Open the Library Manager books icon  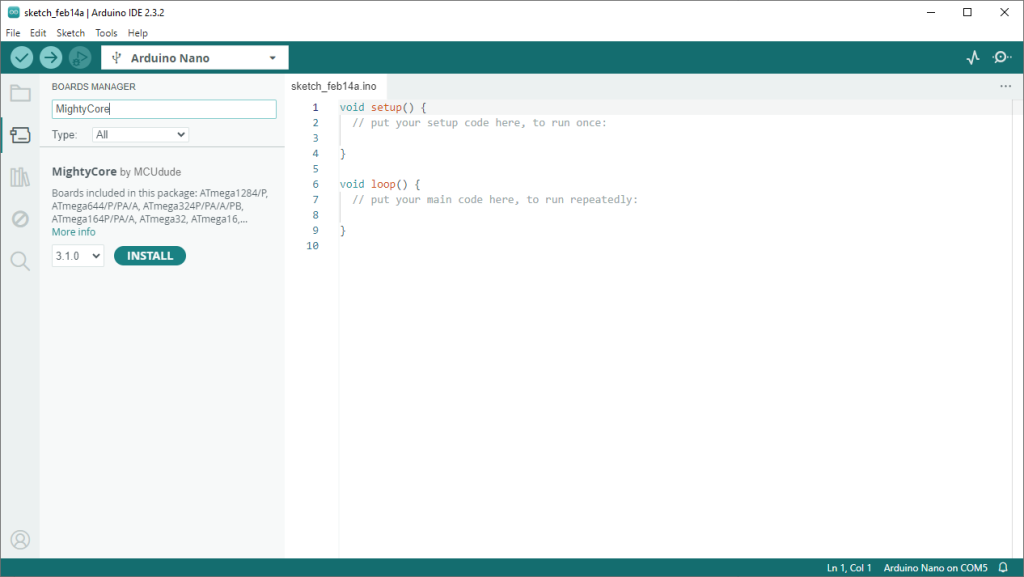(x=20, y=178)
